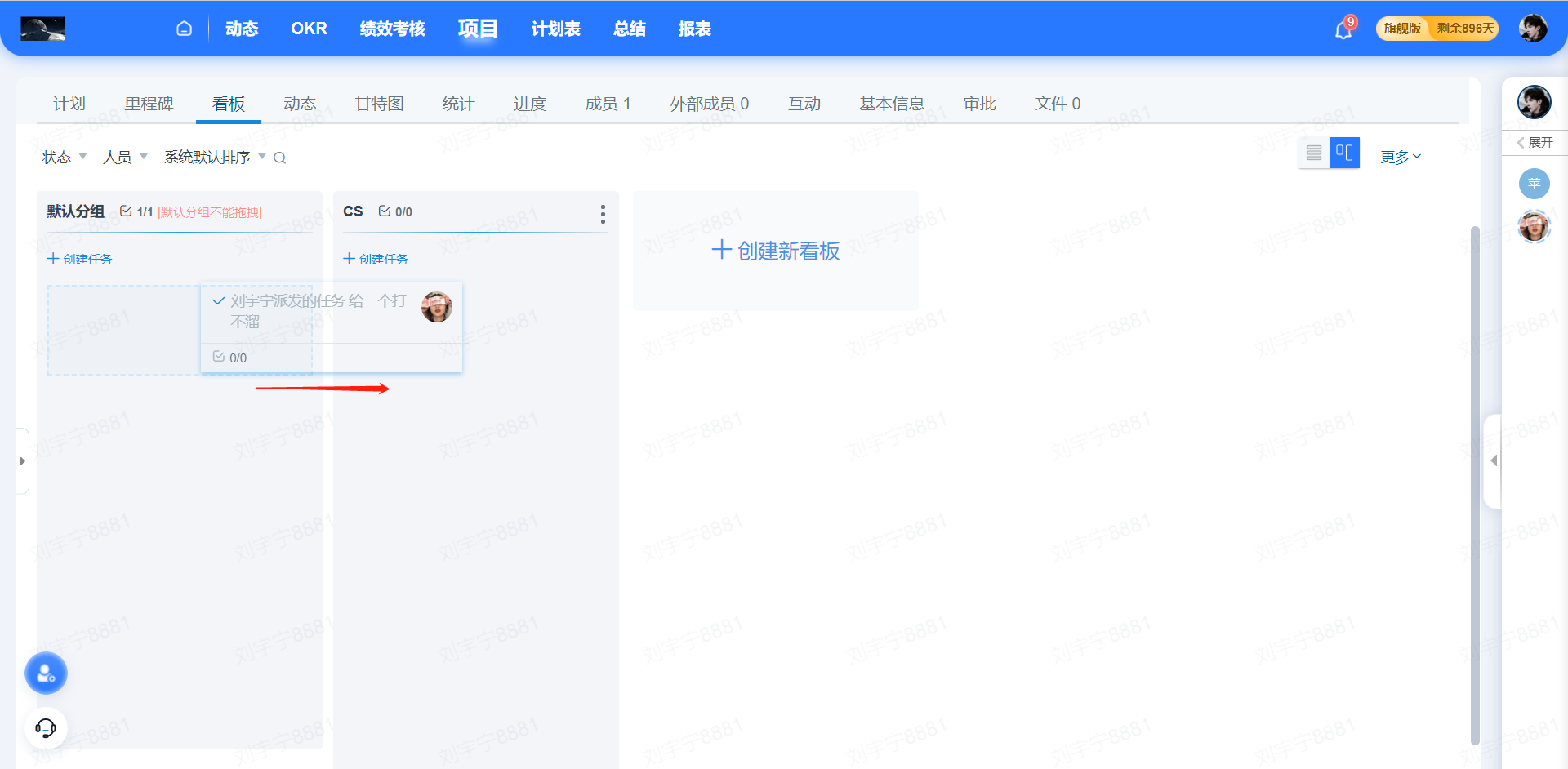Open user profile avatar in top-right header
1568x769 pixels.
1532,29
